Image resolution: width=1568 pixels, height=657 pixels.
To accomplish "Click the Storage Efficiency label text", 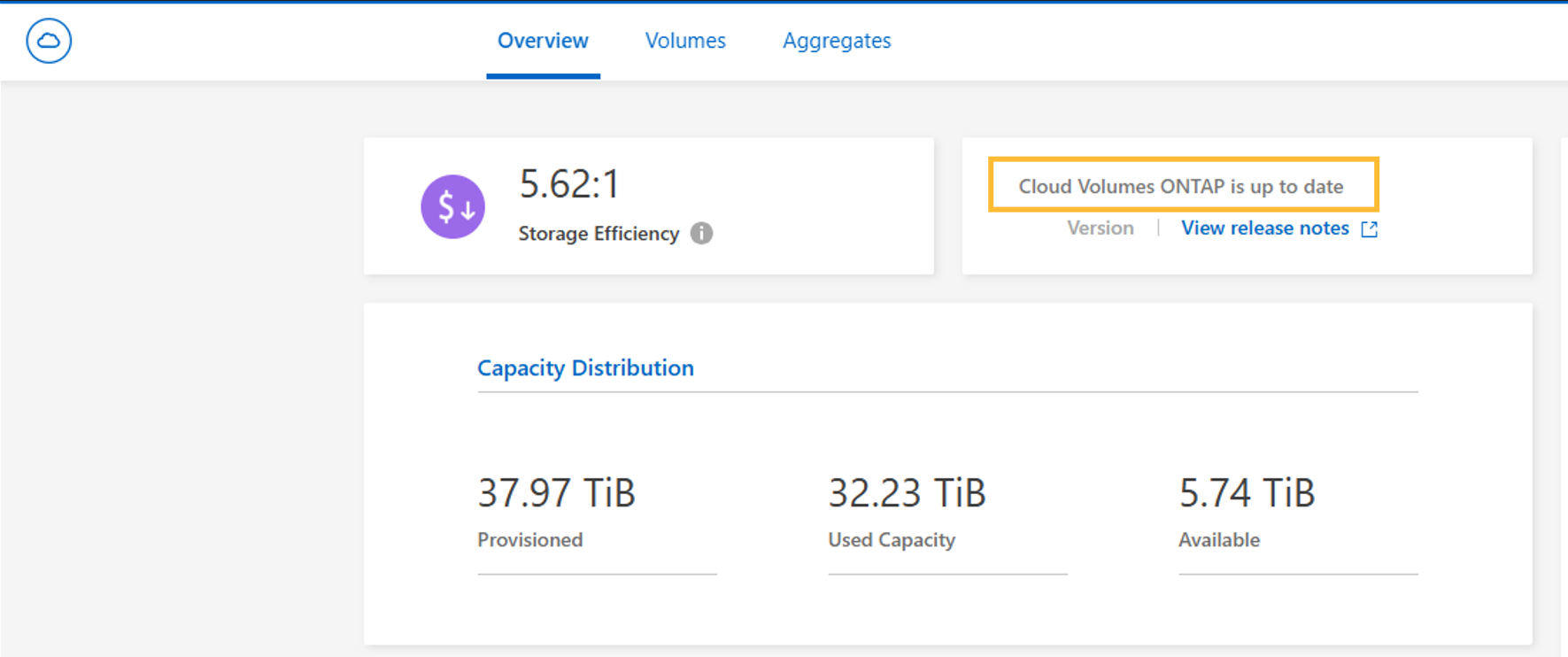I will [599, 234].
